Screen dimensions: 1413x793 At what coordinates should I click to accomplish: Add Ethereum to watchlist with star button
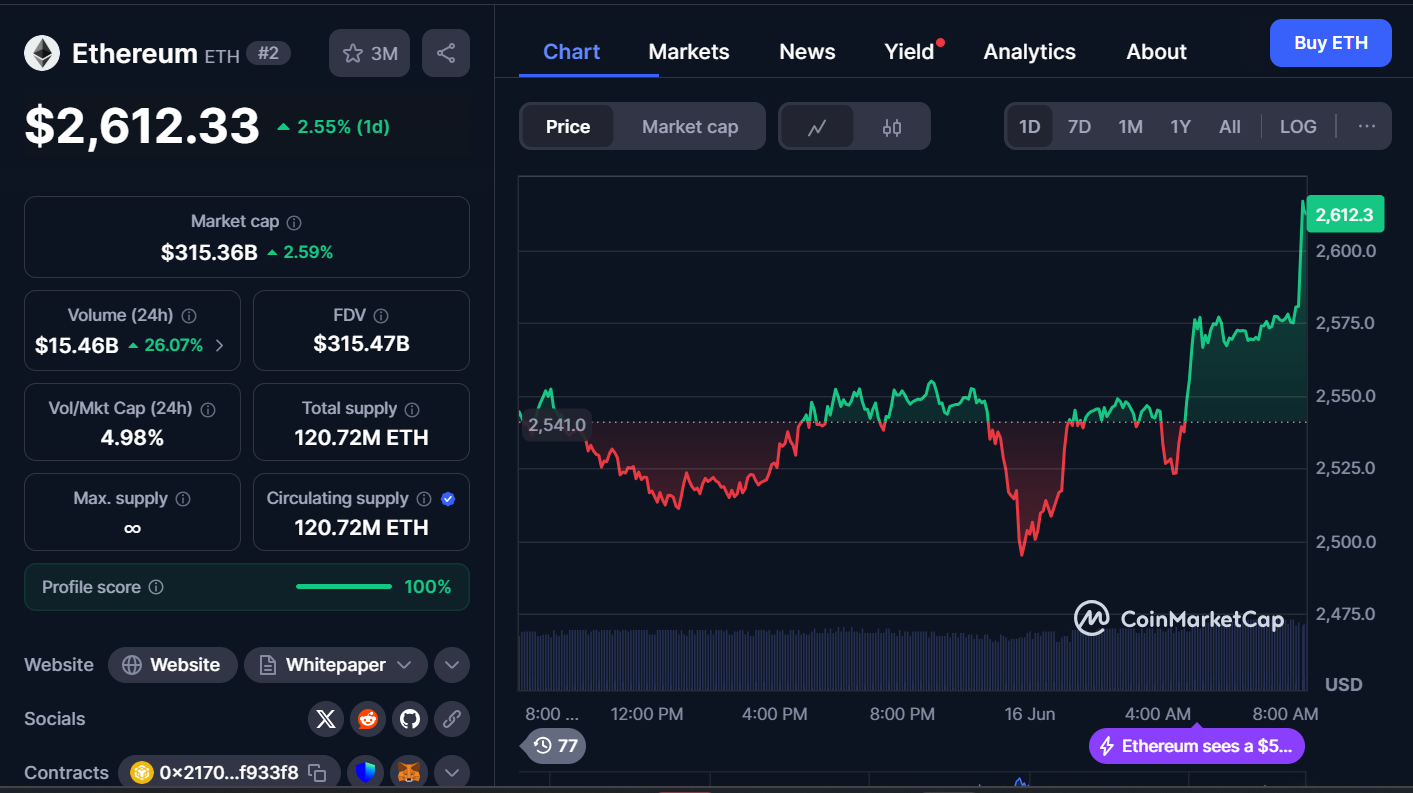pos(370,53)
